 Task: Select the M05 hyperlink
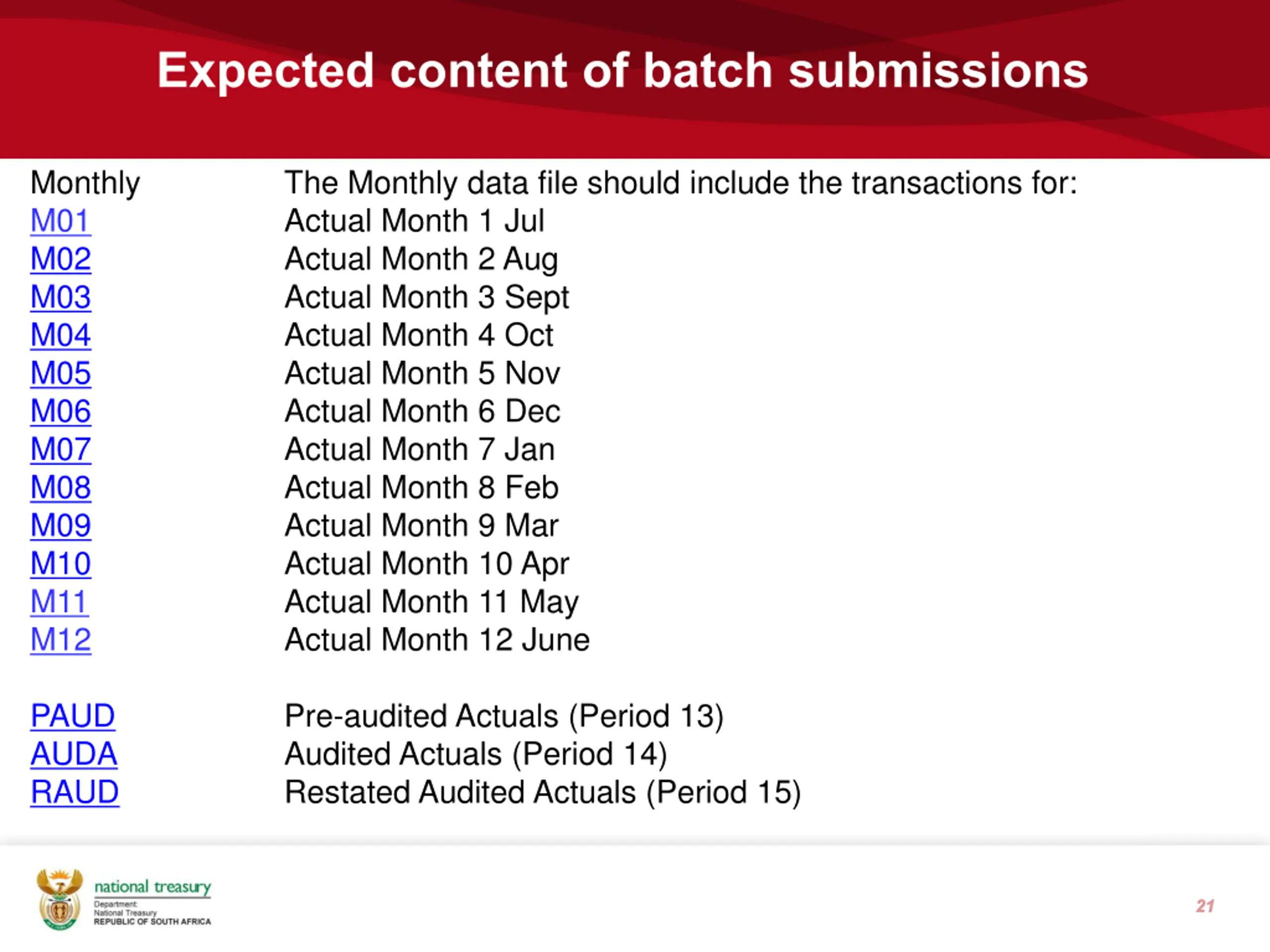(x=61, y=373)
